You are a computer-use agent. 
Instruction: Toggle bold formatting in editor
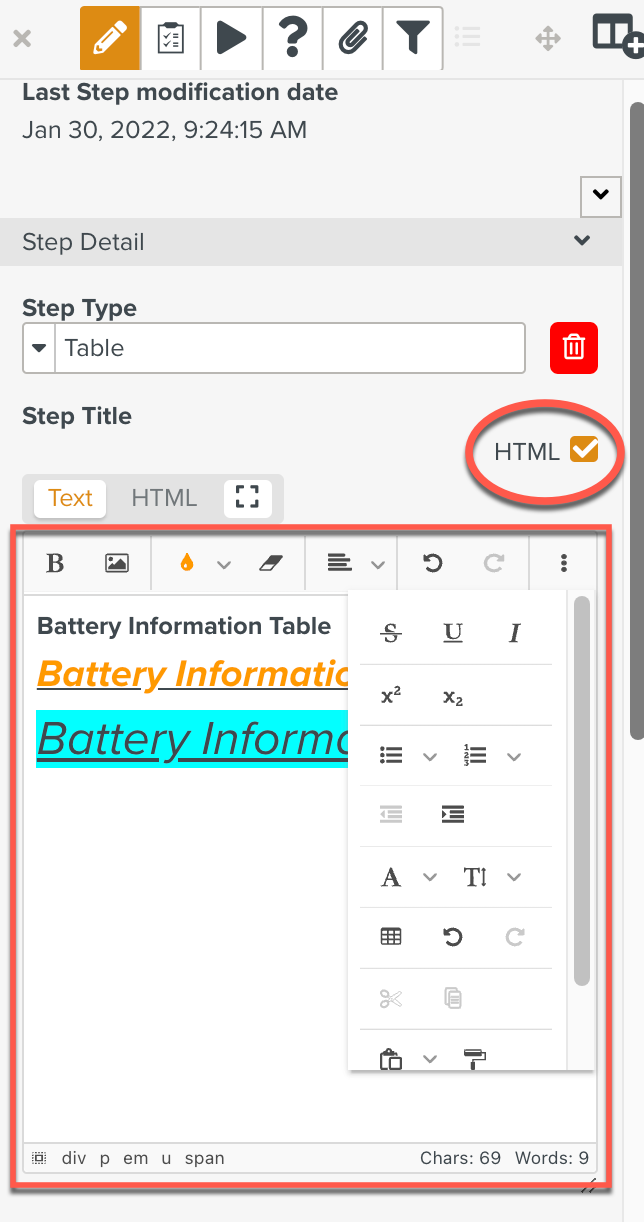coord(56,564)
